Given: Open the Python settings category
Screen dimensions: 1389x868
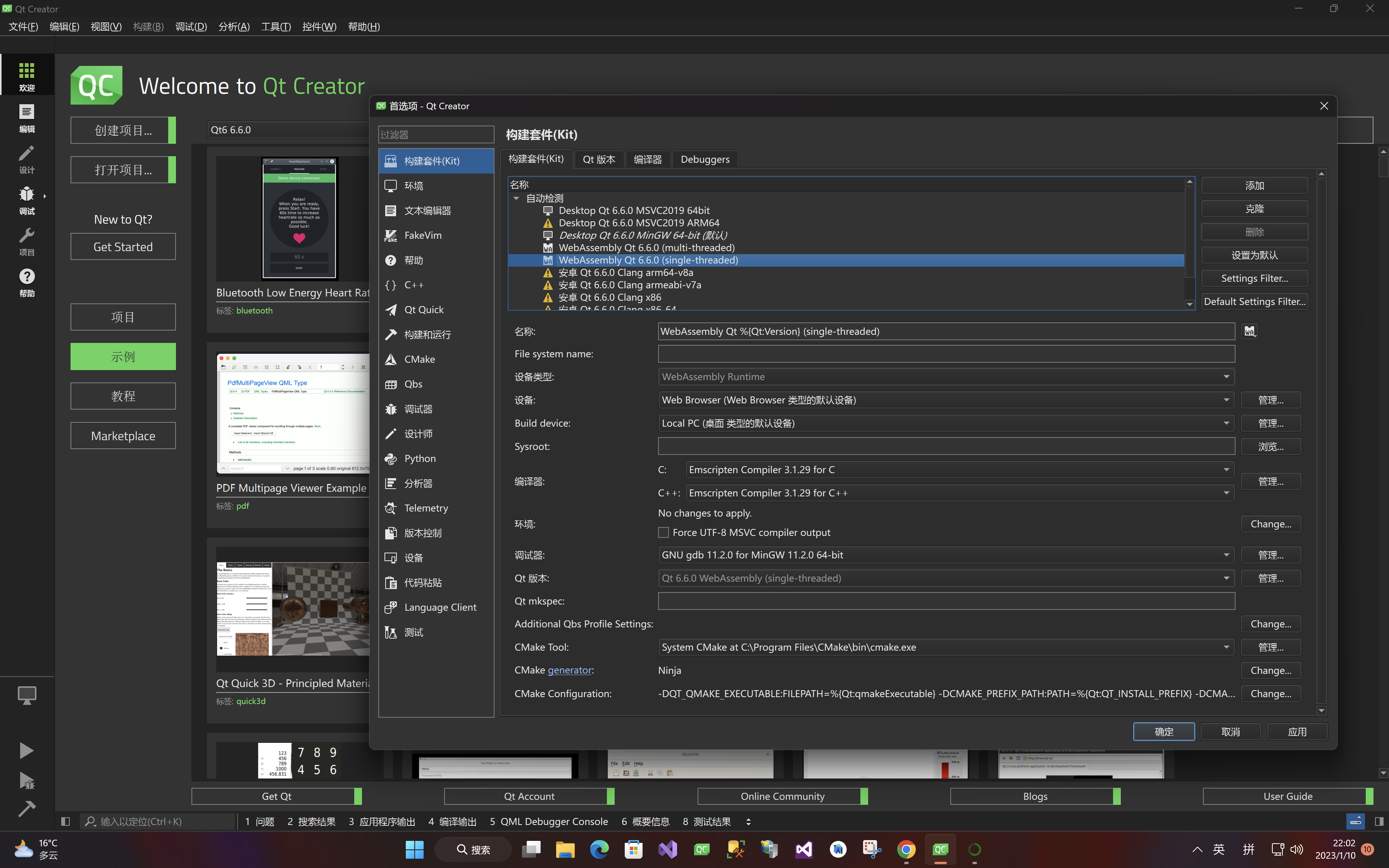Looking at the screenshot, I should point(420,458).
